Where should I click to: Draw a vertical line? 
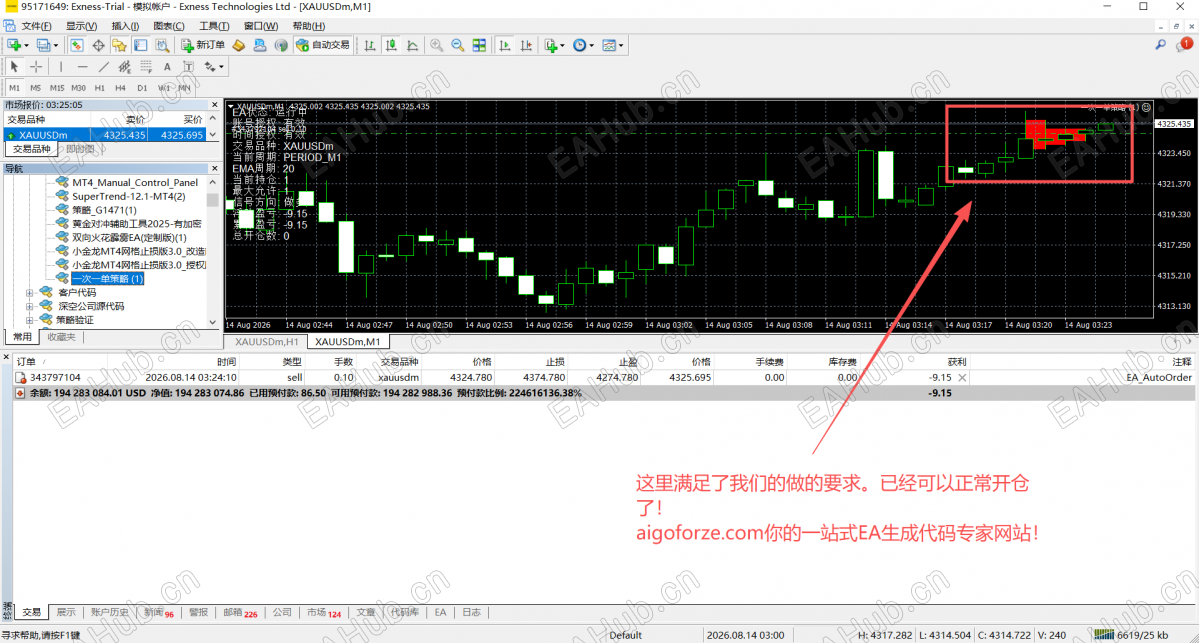click(60, 67)
